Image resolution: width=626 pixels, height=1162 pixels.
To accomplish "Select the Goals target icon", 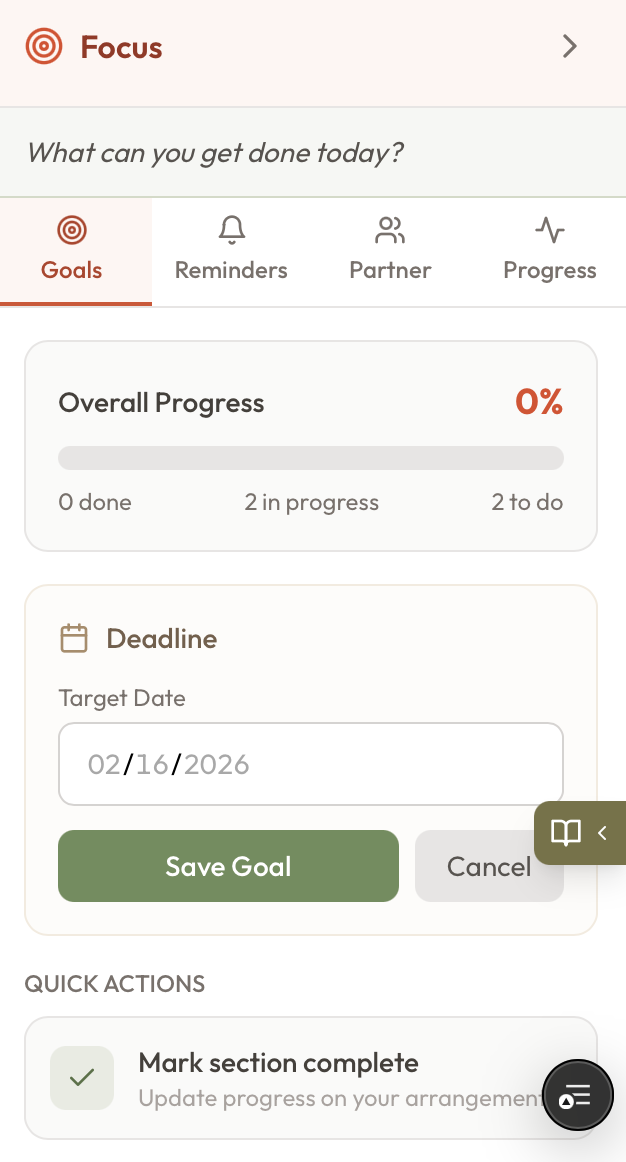I will [73, 229].
